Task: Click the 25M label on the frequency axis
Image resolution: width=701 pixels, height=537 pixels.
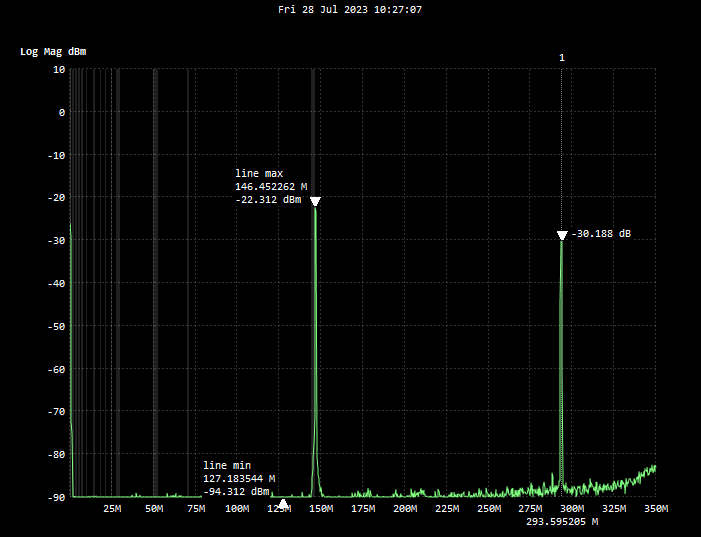Action: coord(112,509)
